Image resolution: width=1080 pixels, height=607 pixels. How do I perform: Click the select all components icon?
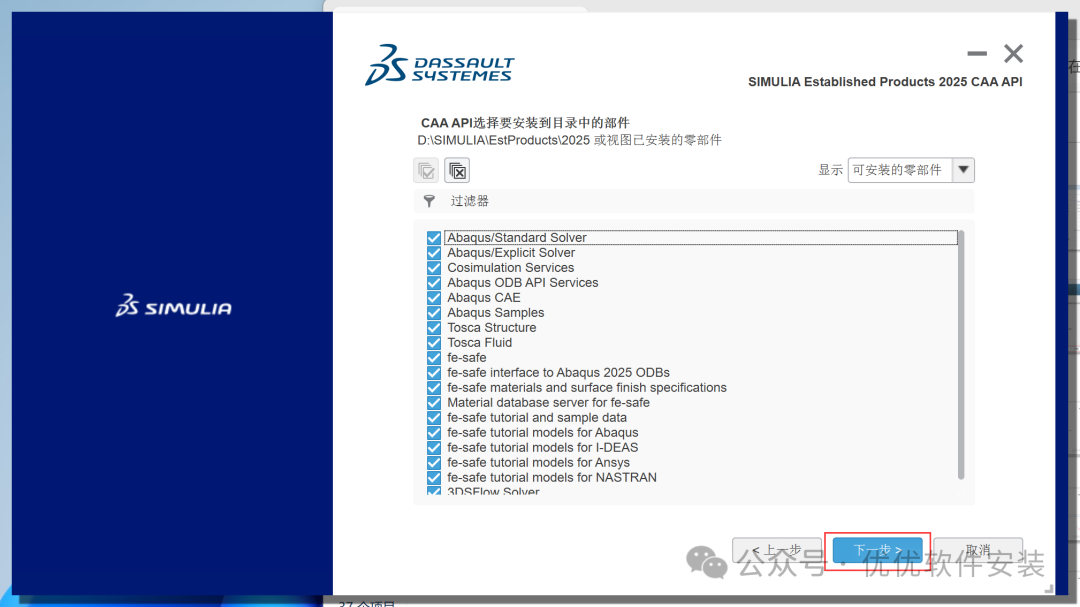426,170
